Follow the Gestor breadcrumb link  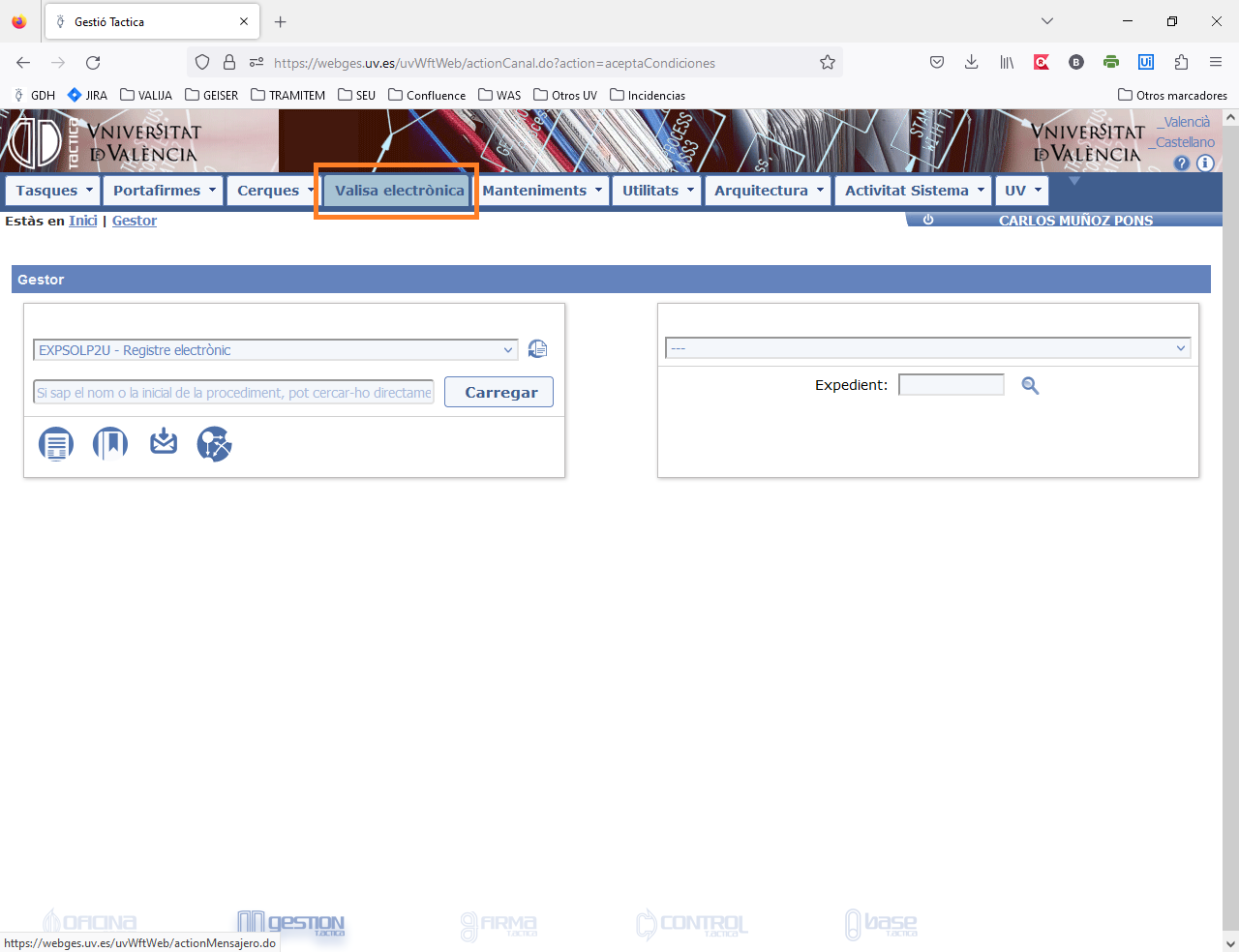(x=135, y=221)
